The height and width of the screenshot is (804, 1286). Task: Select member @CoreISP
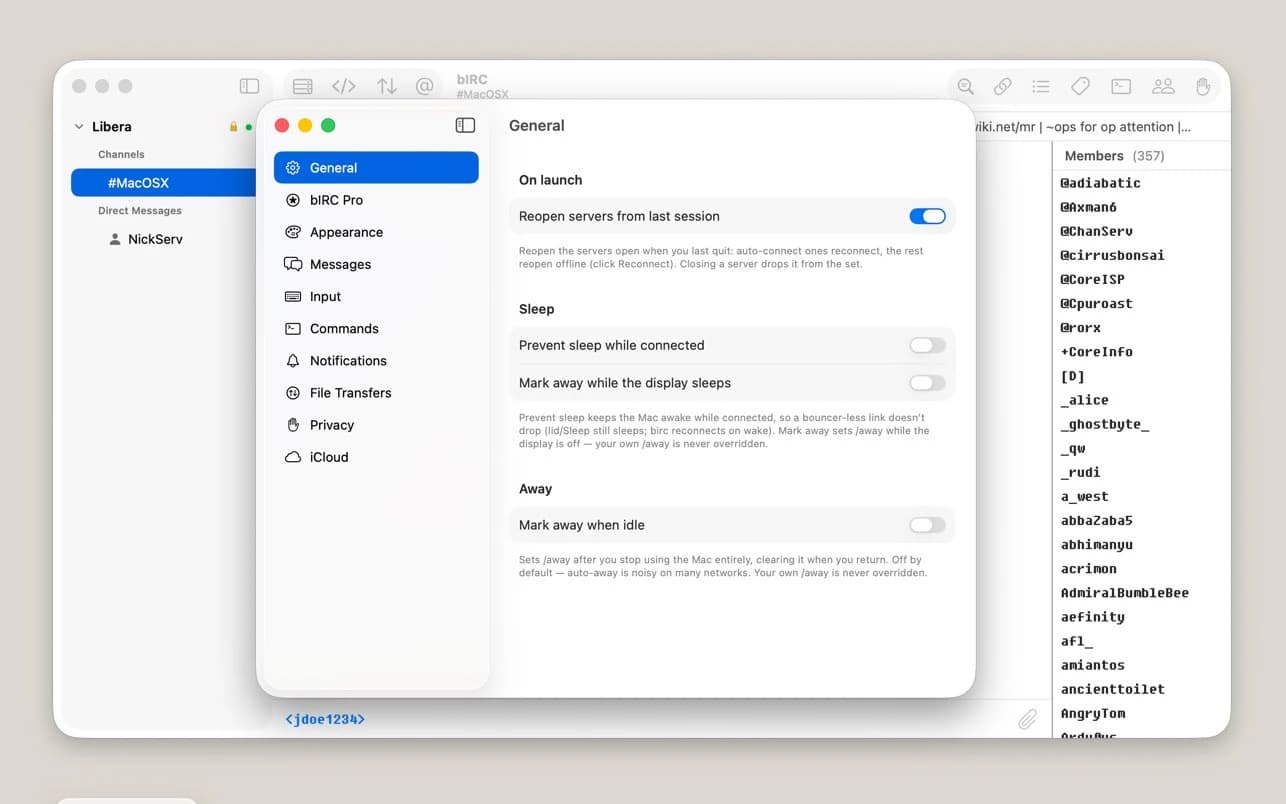point(1092,279)
